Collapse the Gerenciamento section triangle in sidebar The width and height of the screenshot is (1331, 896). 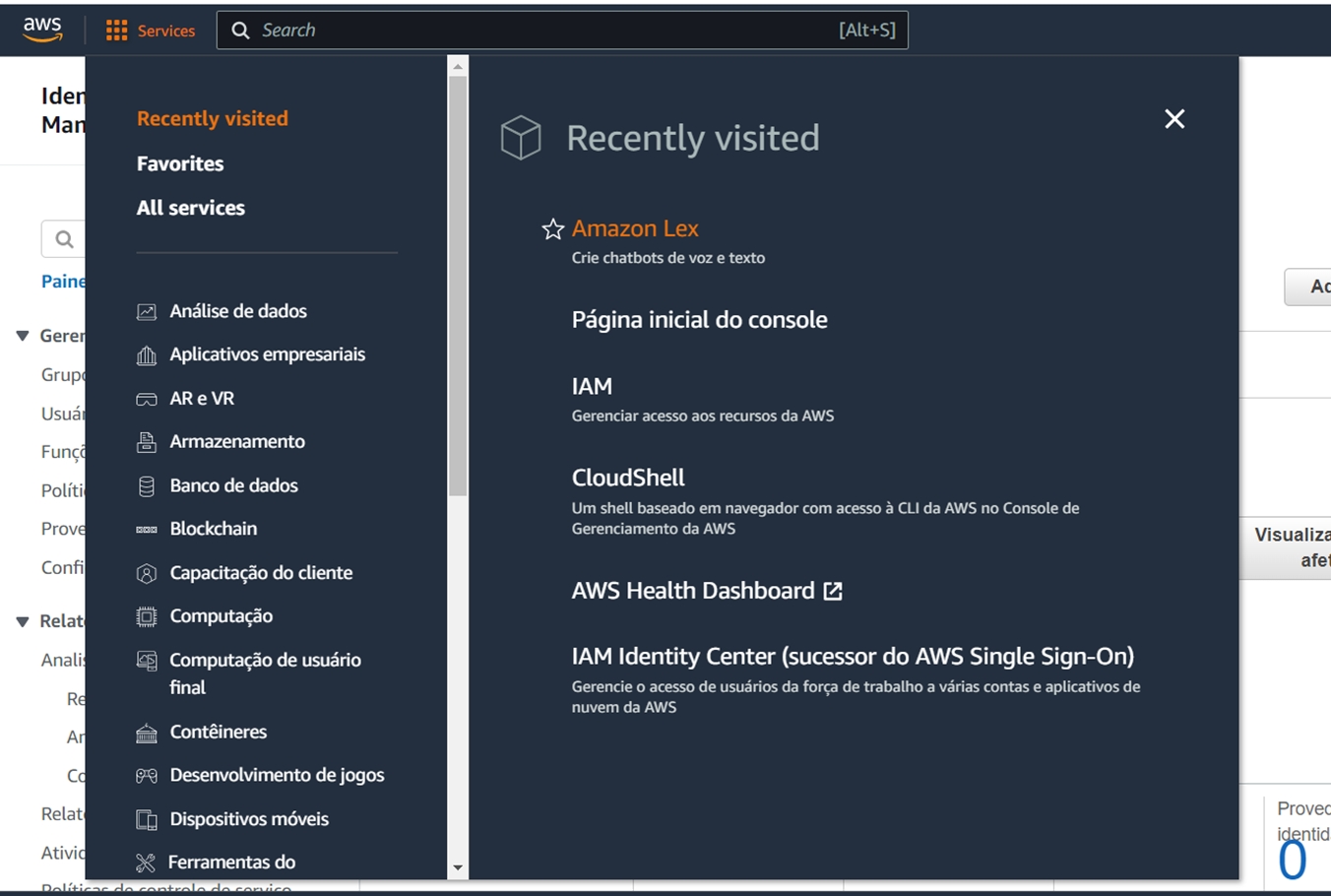(23, 336)
